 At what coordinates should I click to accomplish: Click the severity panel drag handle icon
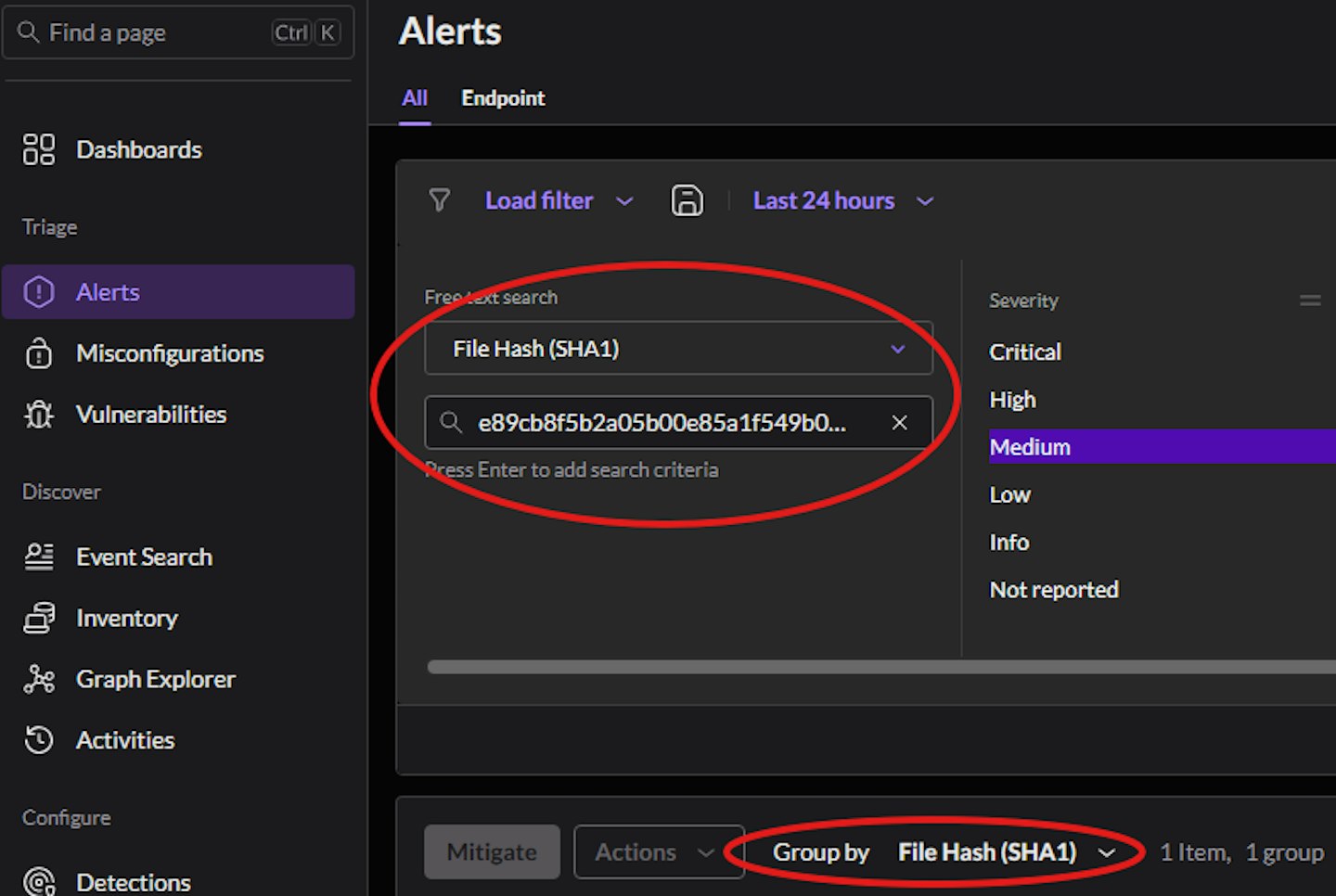(x=1310, y=301)
